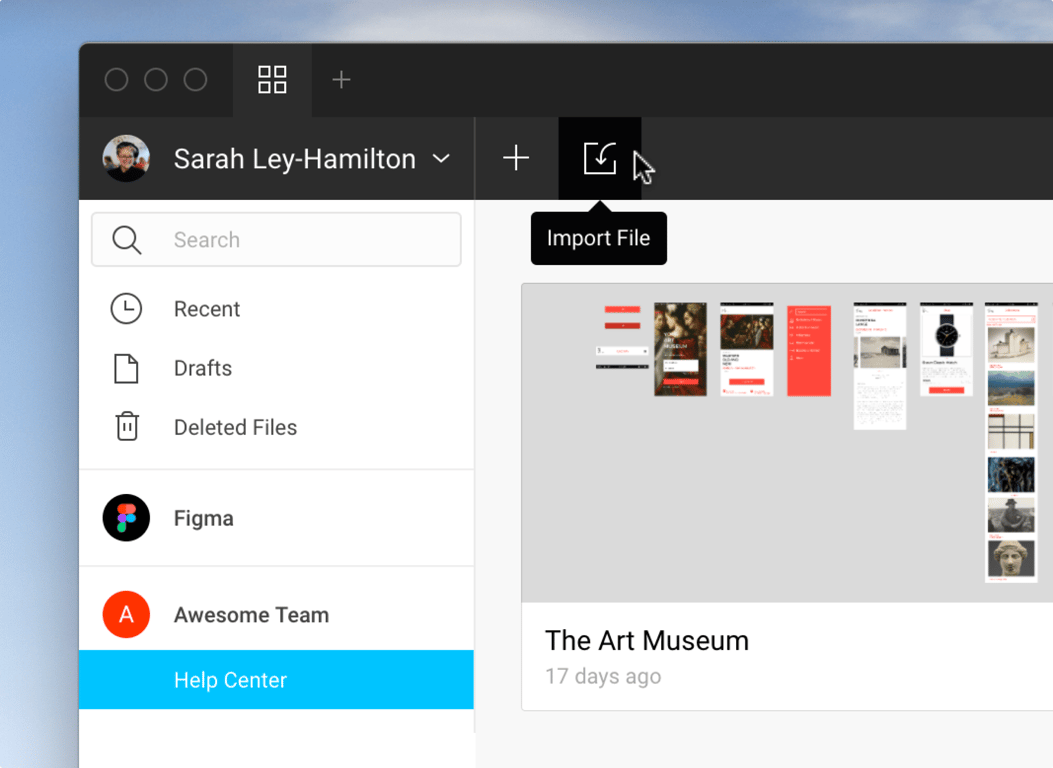Open Deleted Files section
1053x768 pixels.
click(235, 427)
